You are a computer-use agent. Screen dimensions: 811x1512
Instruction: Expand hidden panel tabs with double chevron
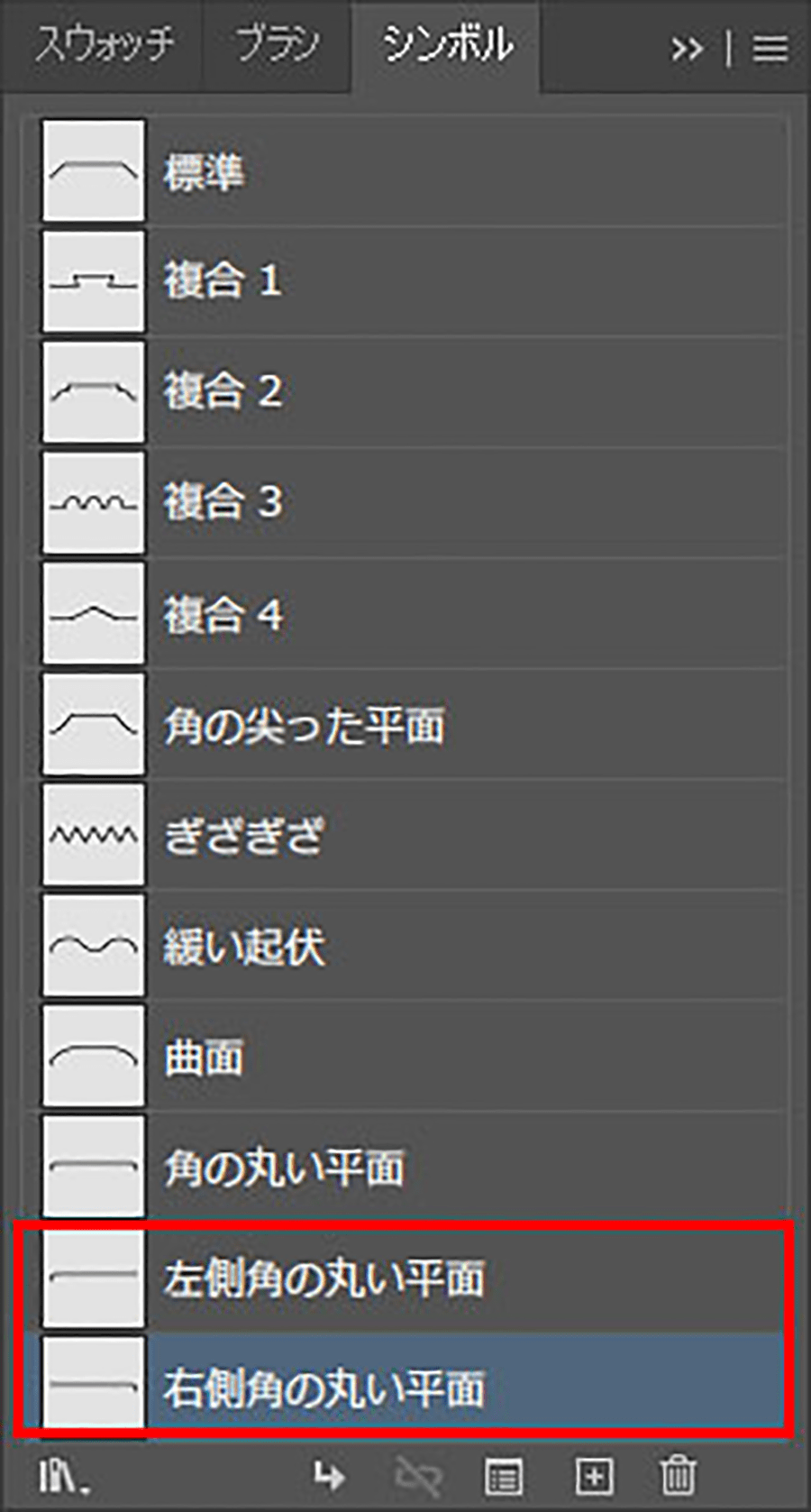[687, 48]
